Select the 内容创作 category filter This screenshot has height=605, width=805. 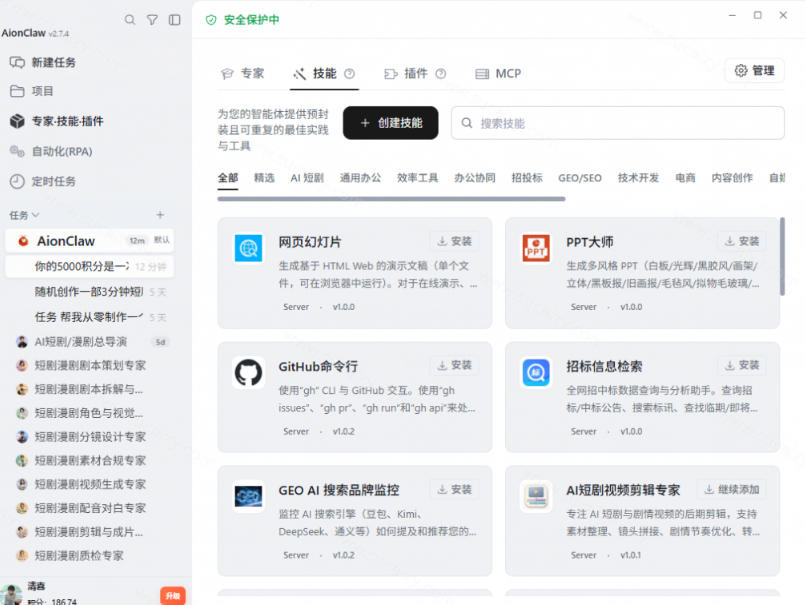732,178
